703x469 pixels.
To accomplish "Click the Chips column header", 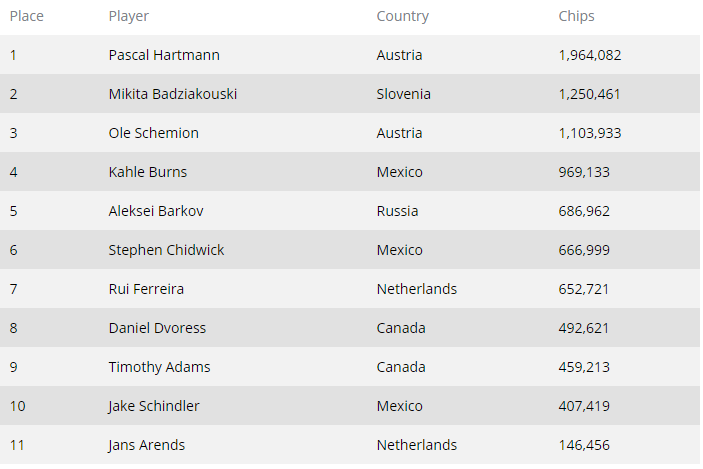I will click(576, 16).
